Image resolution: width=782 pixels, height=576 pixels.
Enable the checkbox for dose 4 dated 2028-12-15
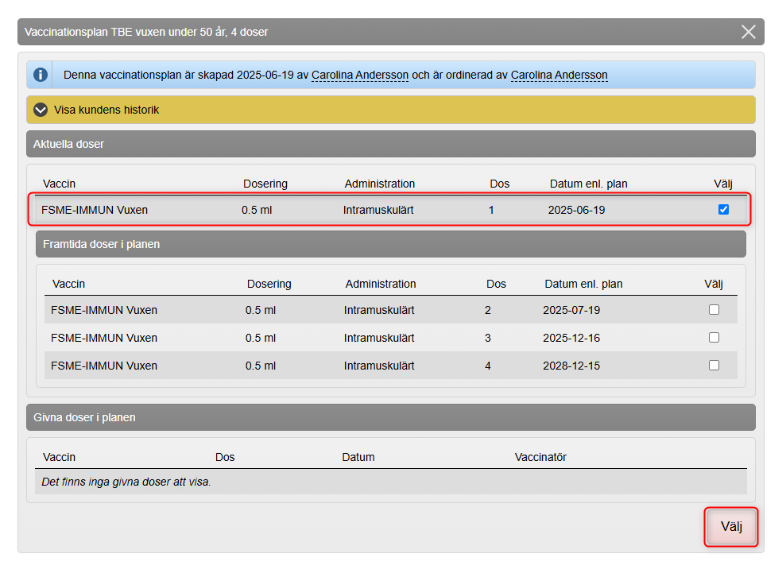[x=713, y=366]
